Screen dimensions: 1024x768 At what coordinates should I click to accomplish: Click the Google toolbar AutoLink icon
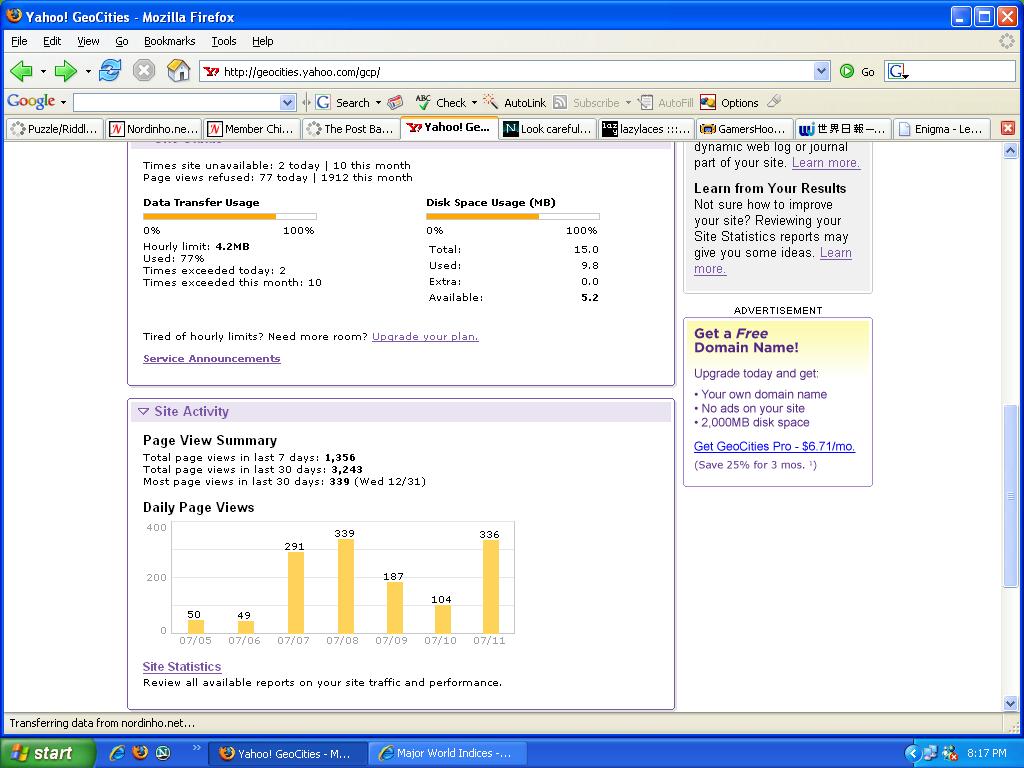coord(491,102)
